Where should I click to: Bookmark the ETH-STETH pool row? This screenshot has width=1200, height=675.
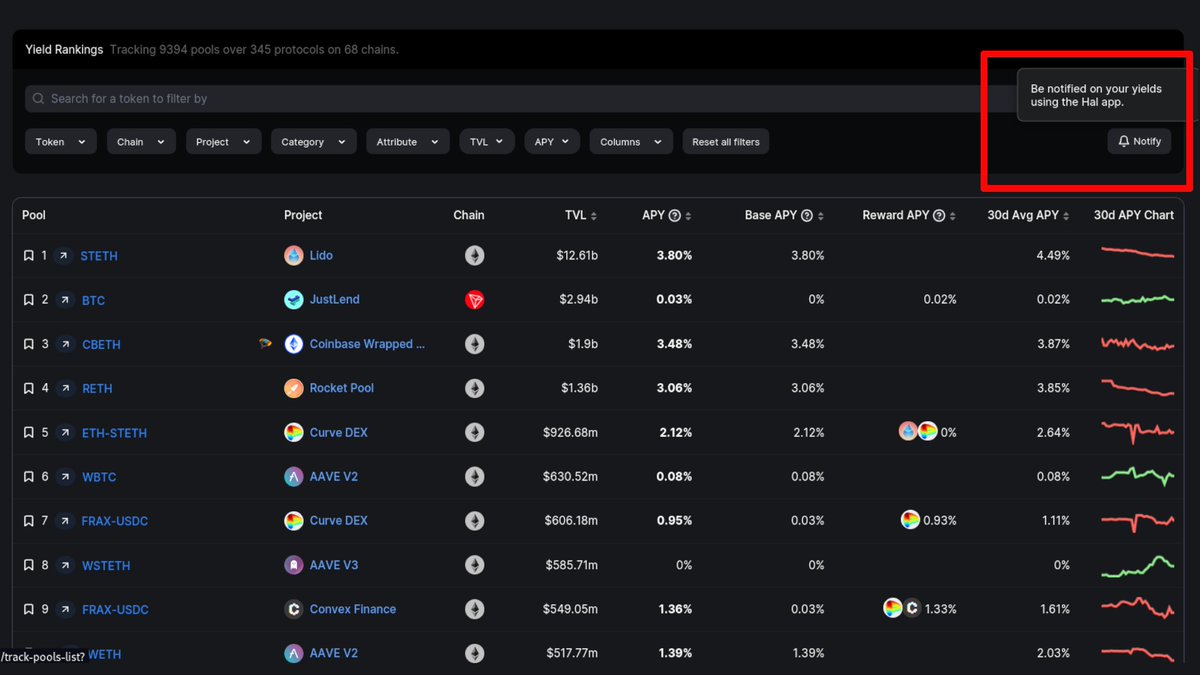[28, 433]
